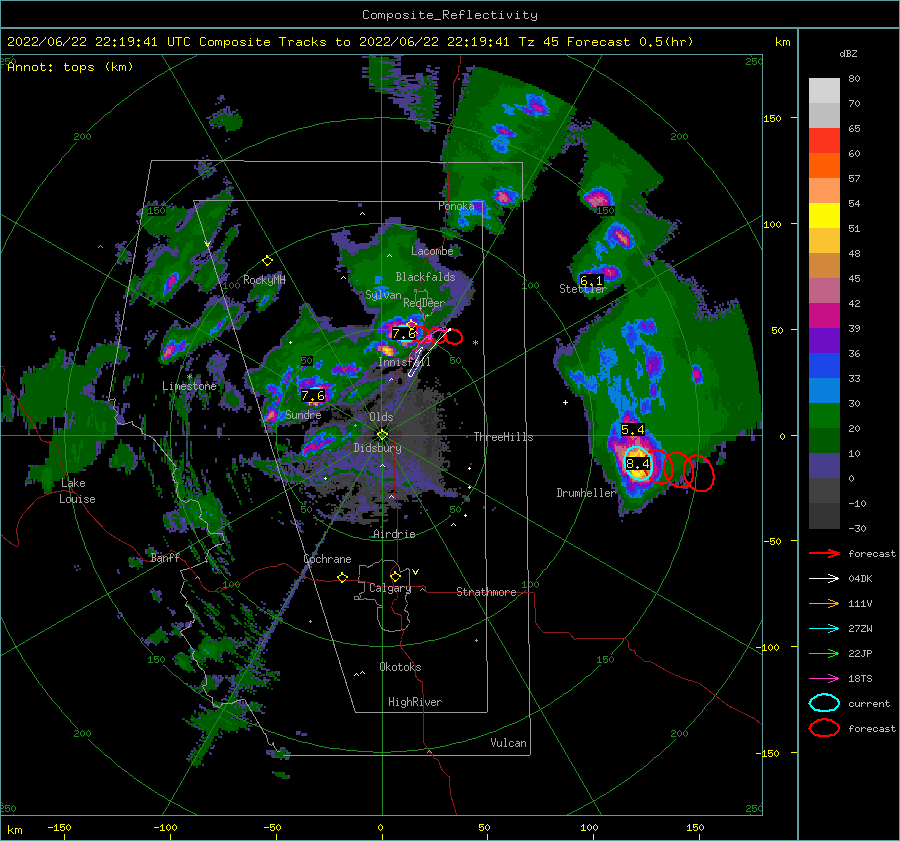Select the Okotoks city label

tap(400, 667)
